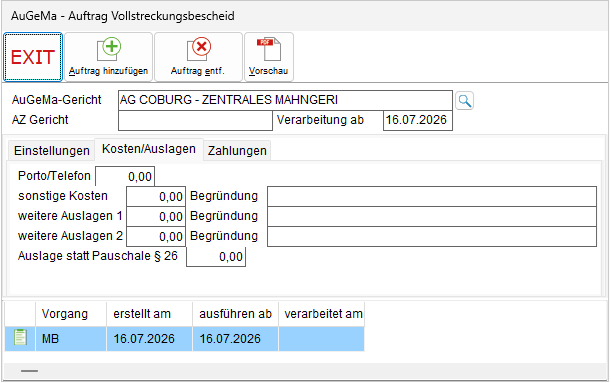611x383 pixels.
Task: Click the verarbeitet am column header
Action: coord(321,314)
